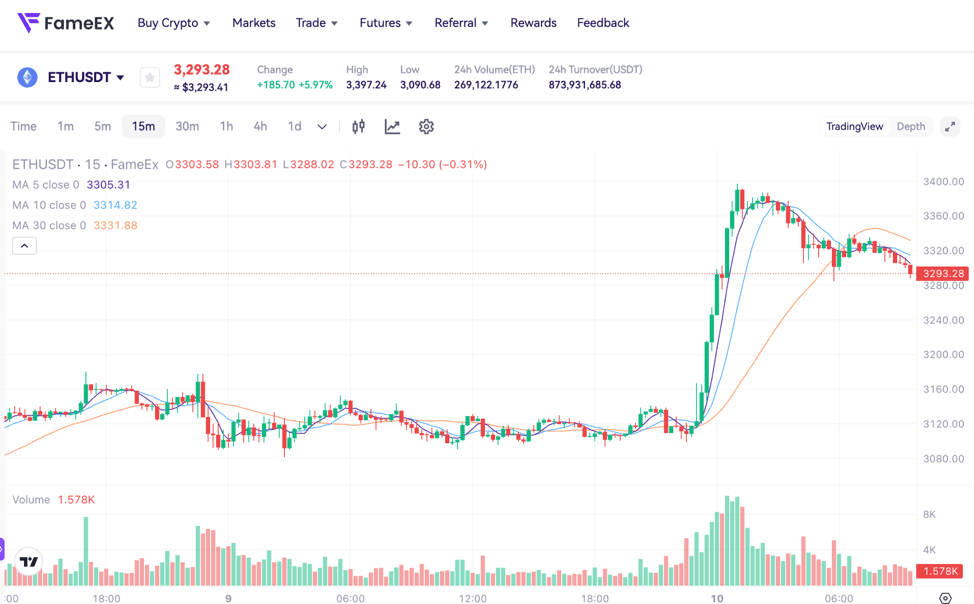Screen dimensions: 974x604
Task: Select the indicators line-chart icon
Action: pos(392,126)
